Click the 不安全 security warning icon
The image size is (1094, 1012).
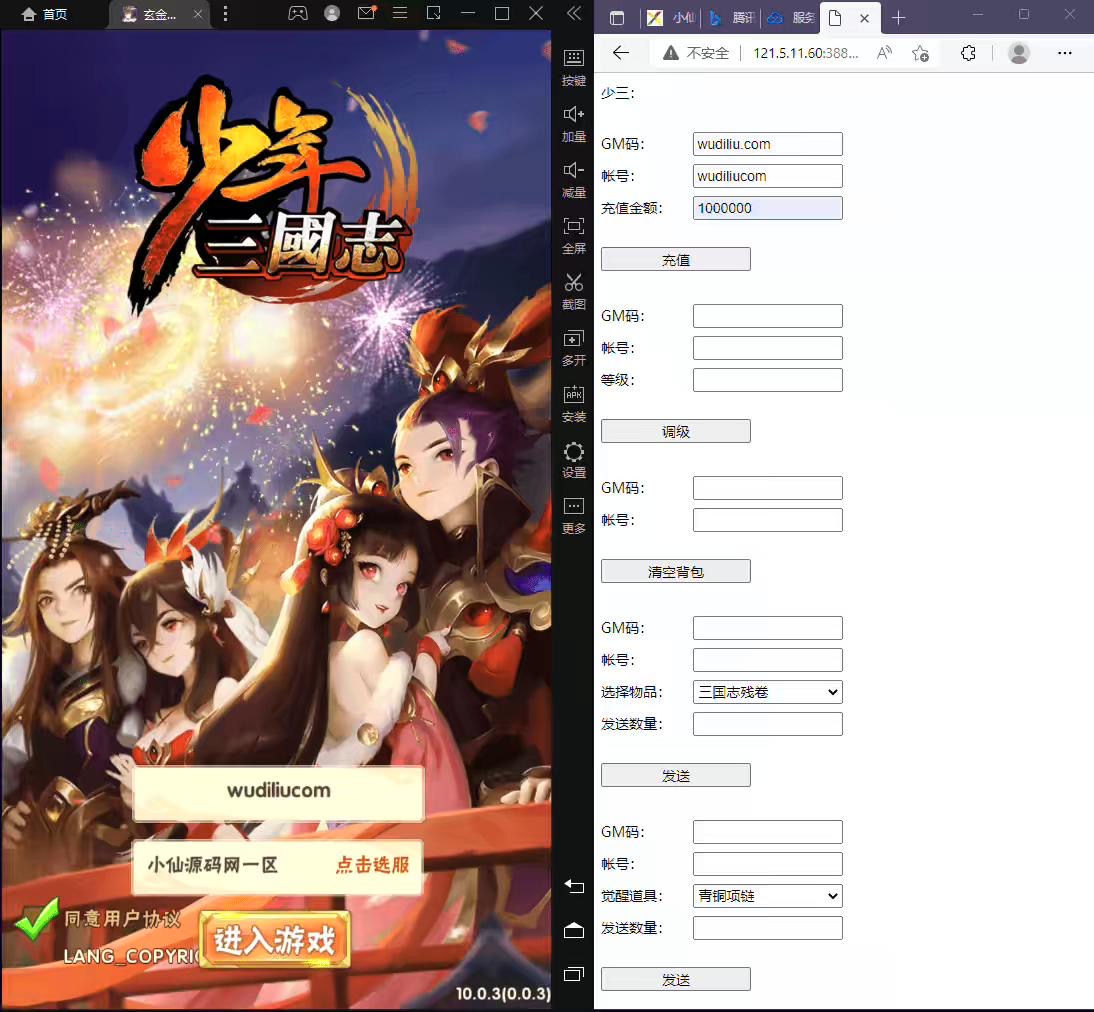click(670, 53)
